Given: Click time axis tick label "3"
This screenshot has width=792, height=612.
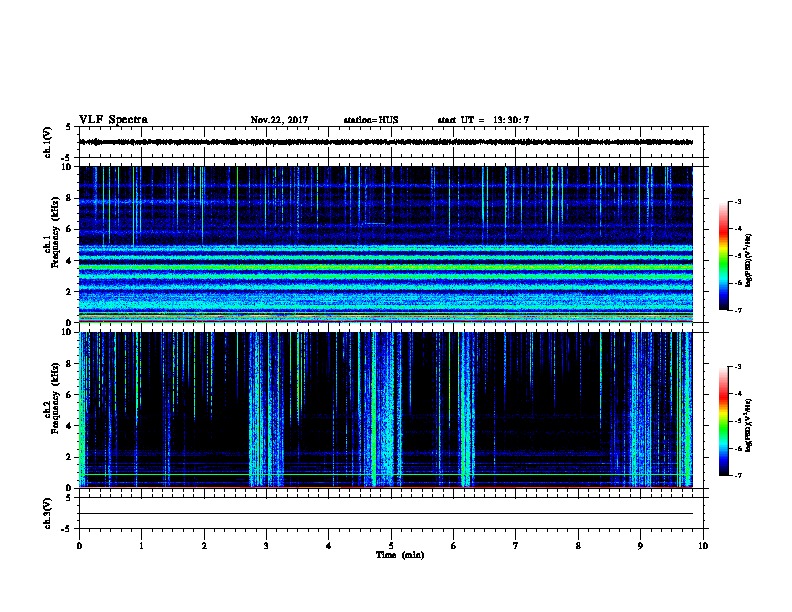Looking at the screenshot, I should 266,546.
